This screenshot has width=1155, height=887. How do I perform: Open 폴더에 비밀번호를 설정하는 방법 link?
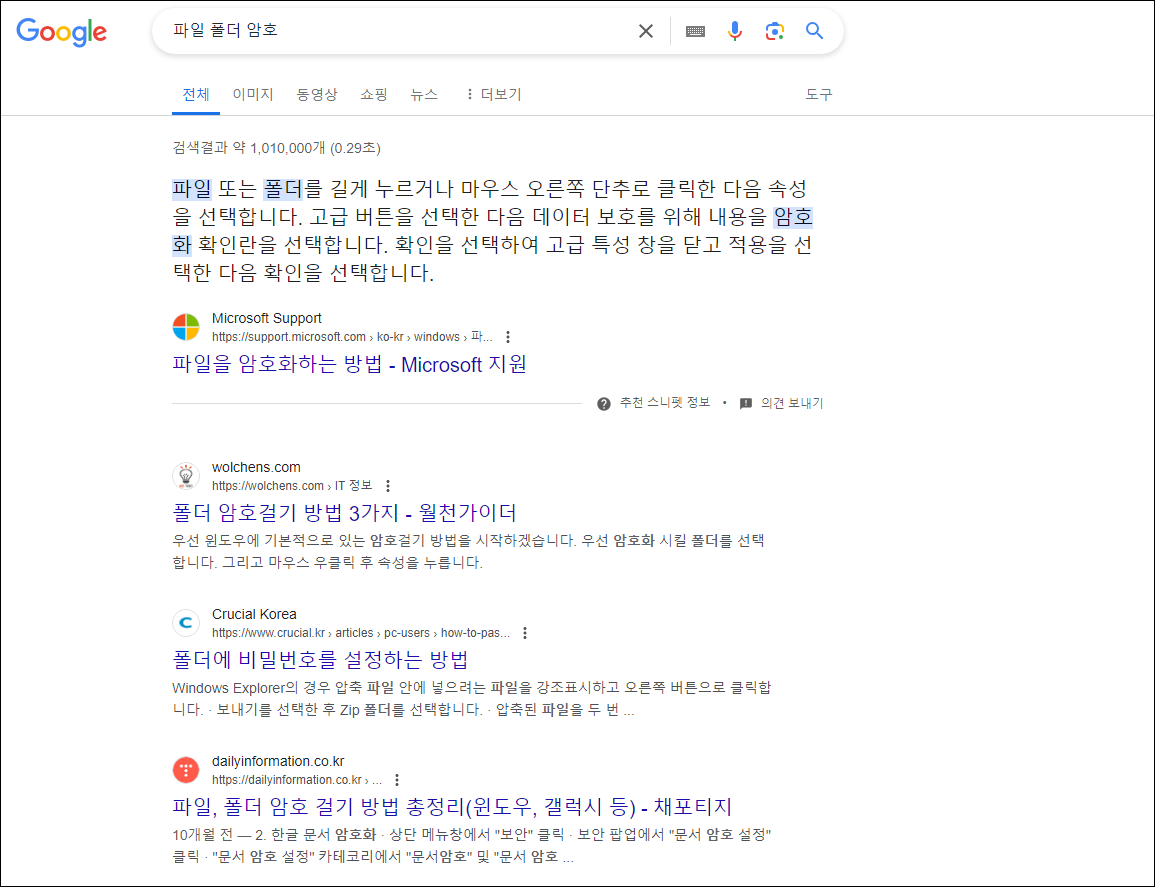(320, 659)
